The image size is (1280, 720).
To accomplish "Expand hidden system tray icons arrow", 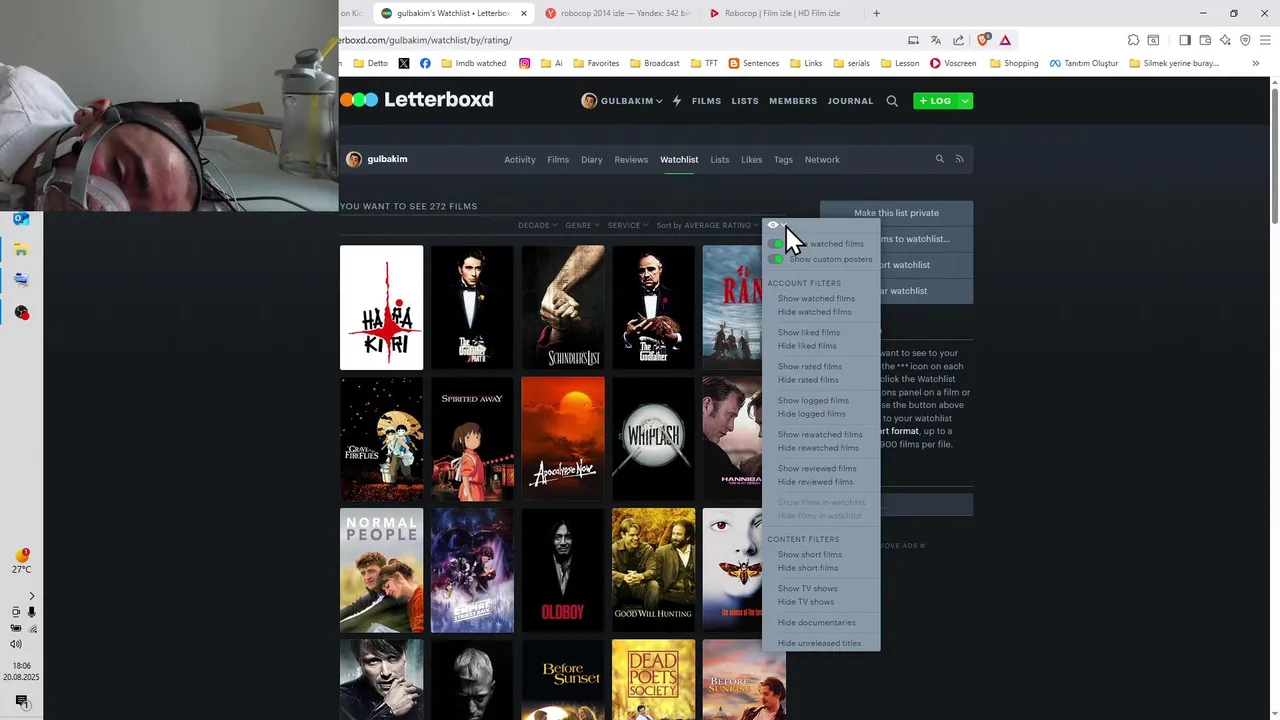I will [31, 596].
